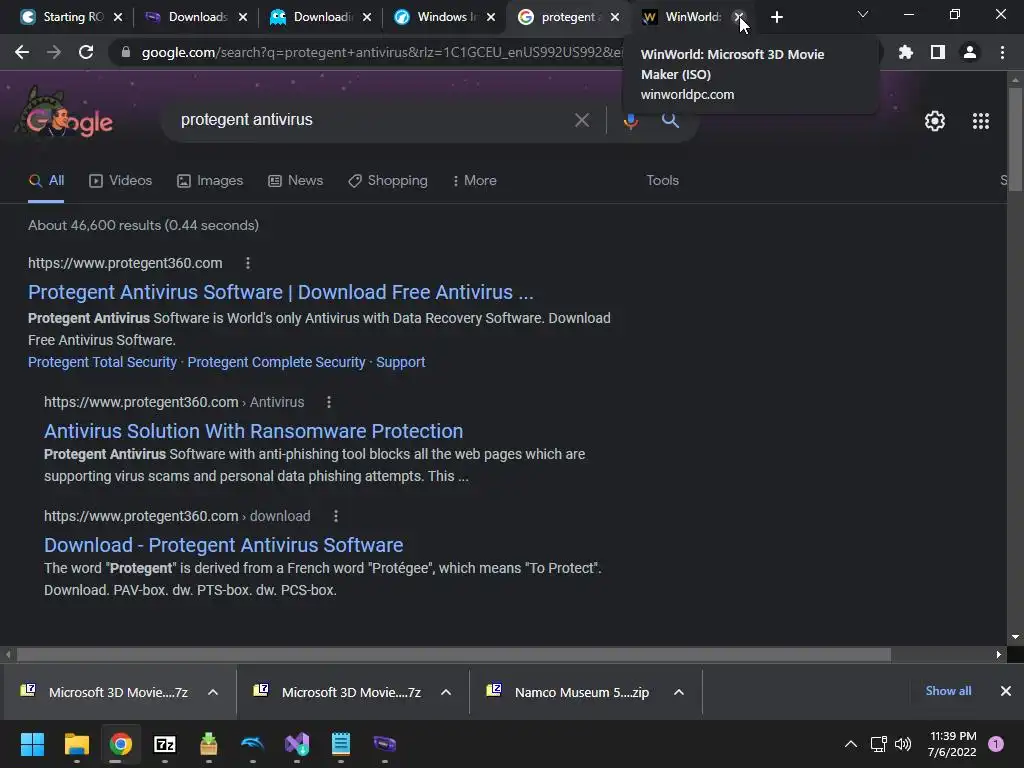
Task: Open options for the download sub-result
Action: tap(336, 516)
